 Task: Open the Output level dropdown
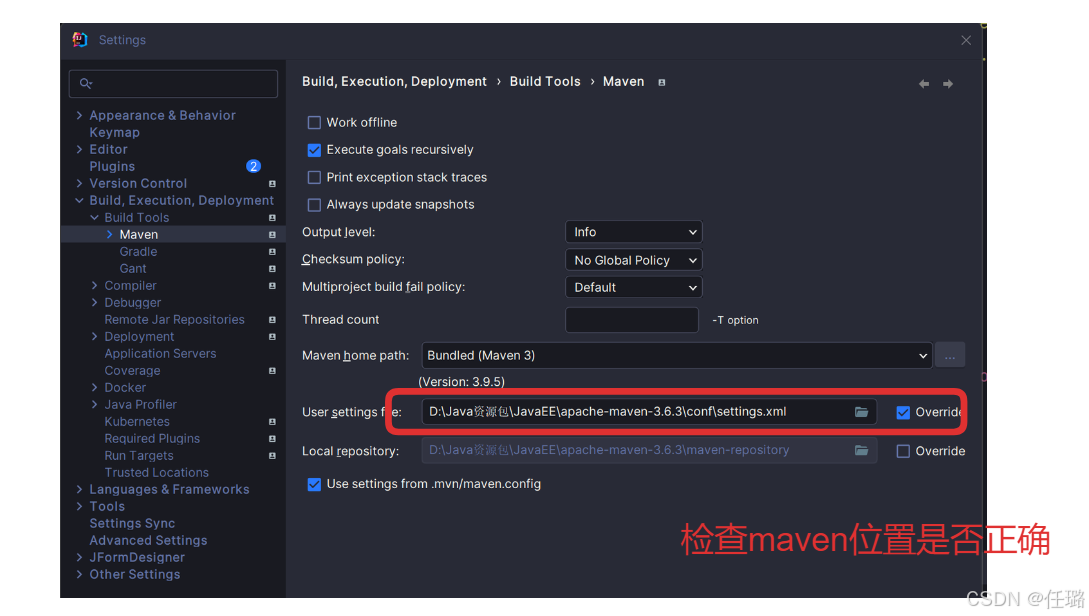(633, 232)
